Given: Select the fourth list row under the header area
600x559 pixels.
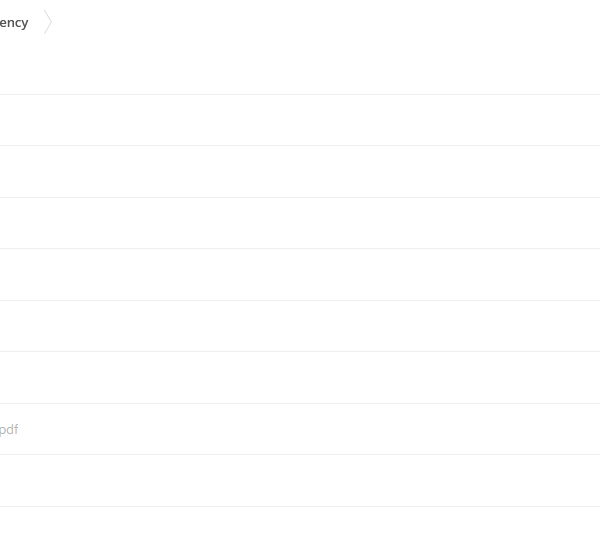Looking at the screenshot, I should [300, 274].
